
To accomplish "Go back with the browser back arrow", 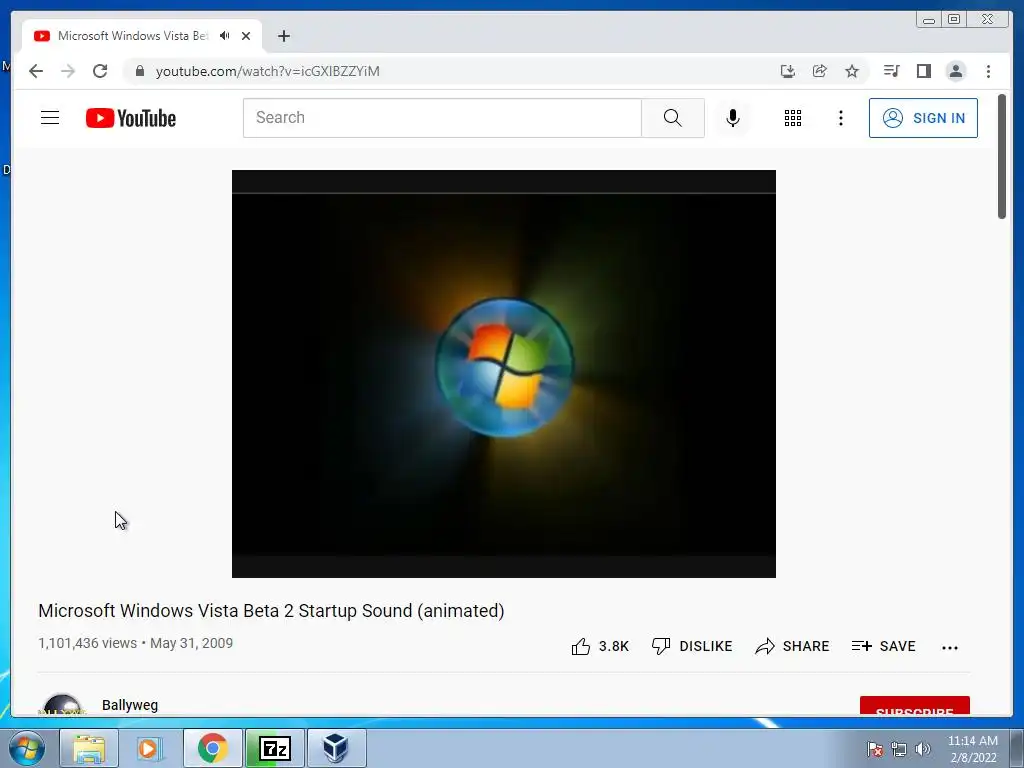I will click(36, 71).
